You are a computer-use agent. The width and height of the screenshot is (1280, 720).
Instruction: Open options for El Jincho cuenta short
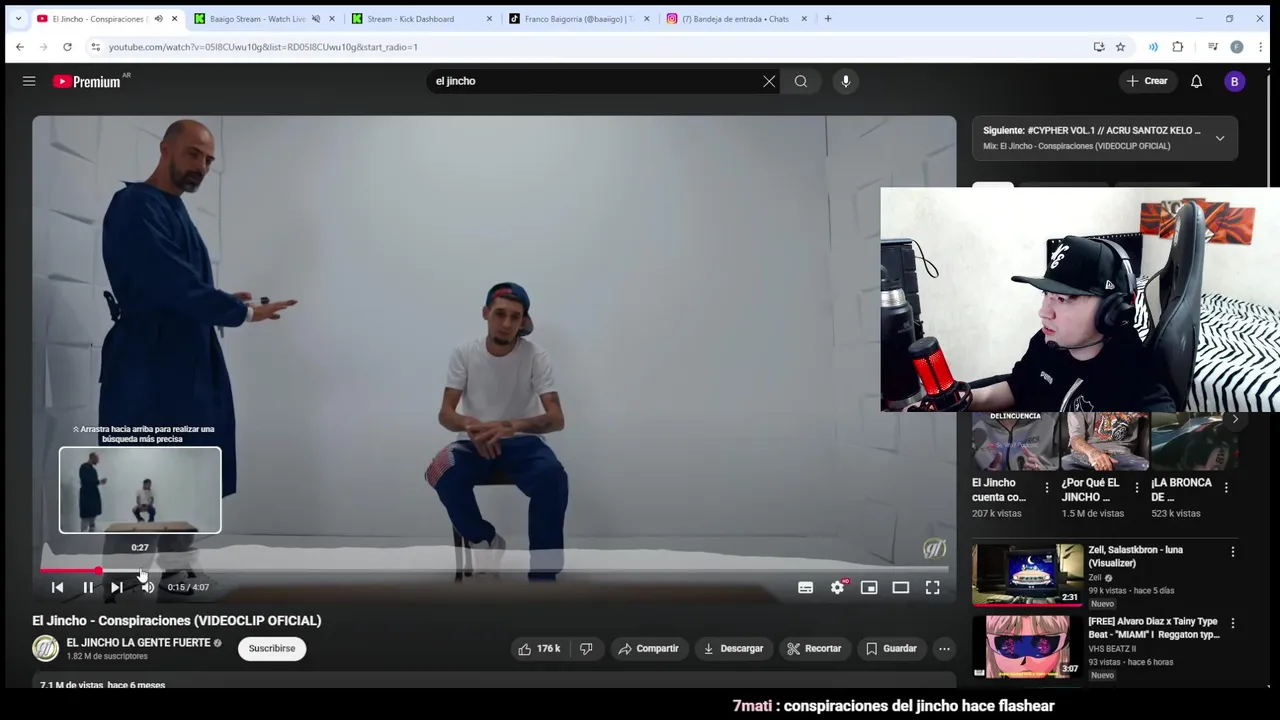(1047, 488)
